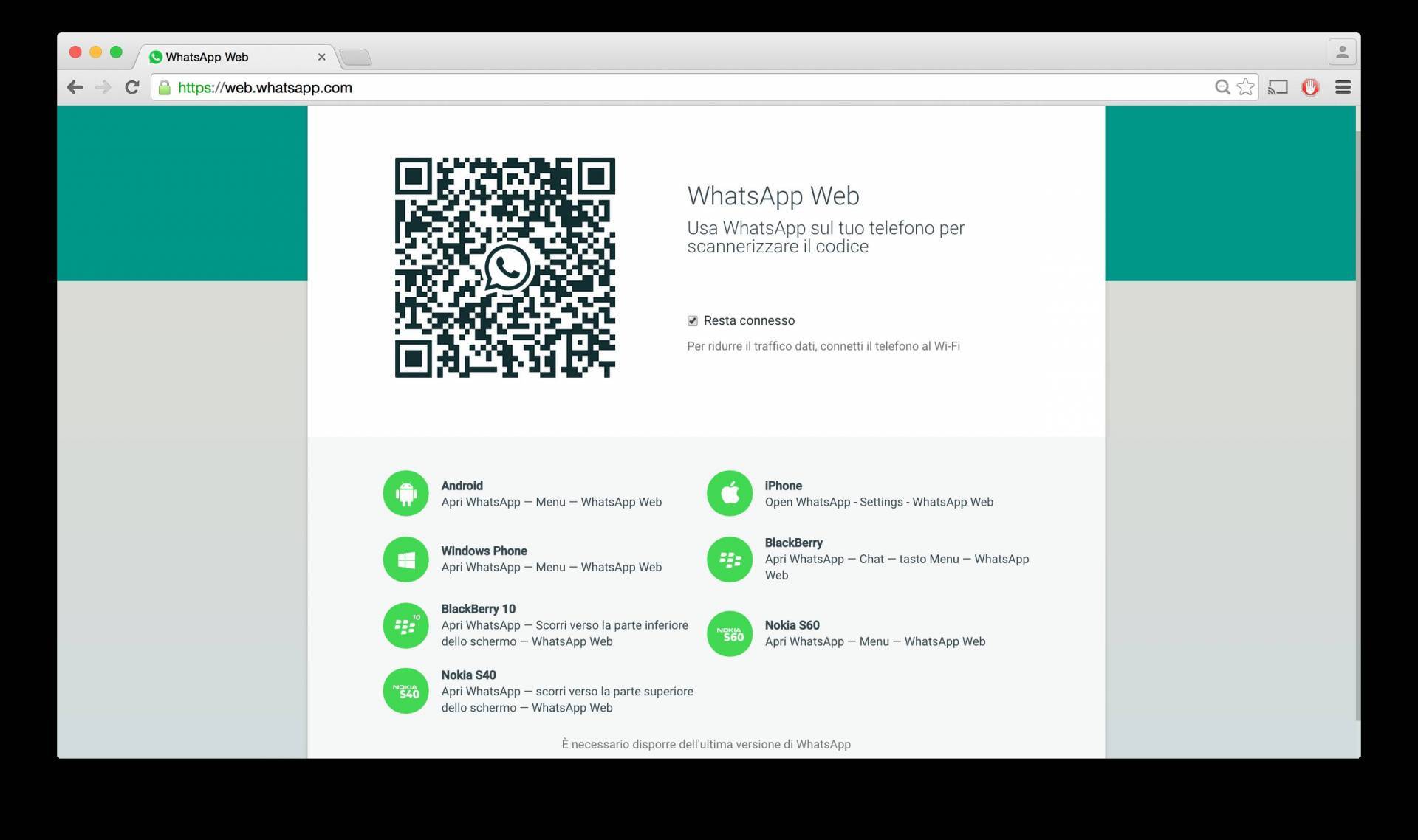This screenshot has width=1418, height=840.
Task: Click the Android robot icon
Action: tap(405, 493)
